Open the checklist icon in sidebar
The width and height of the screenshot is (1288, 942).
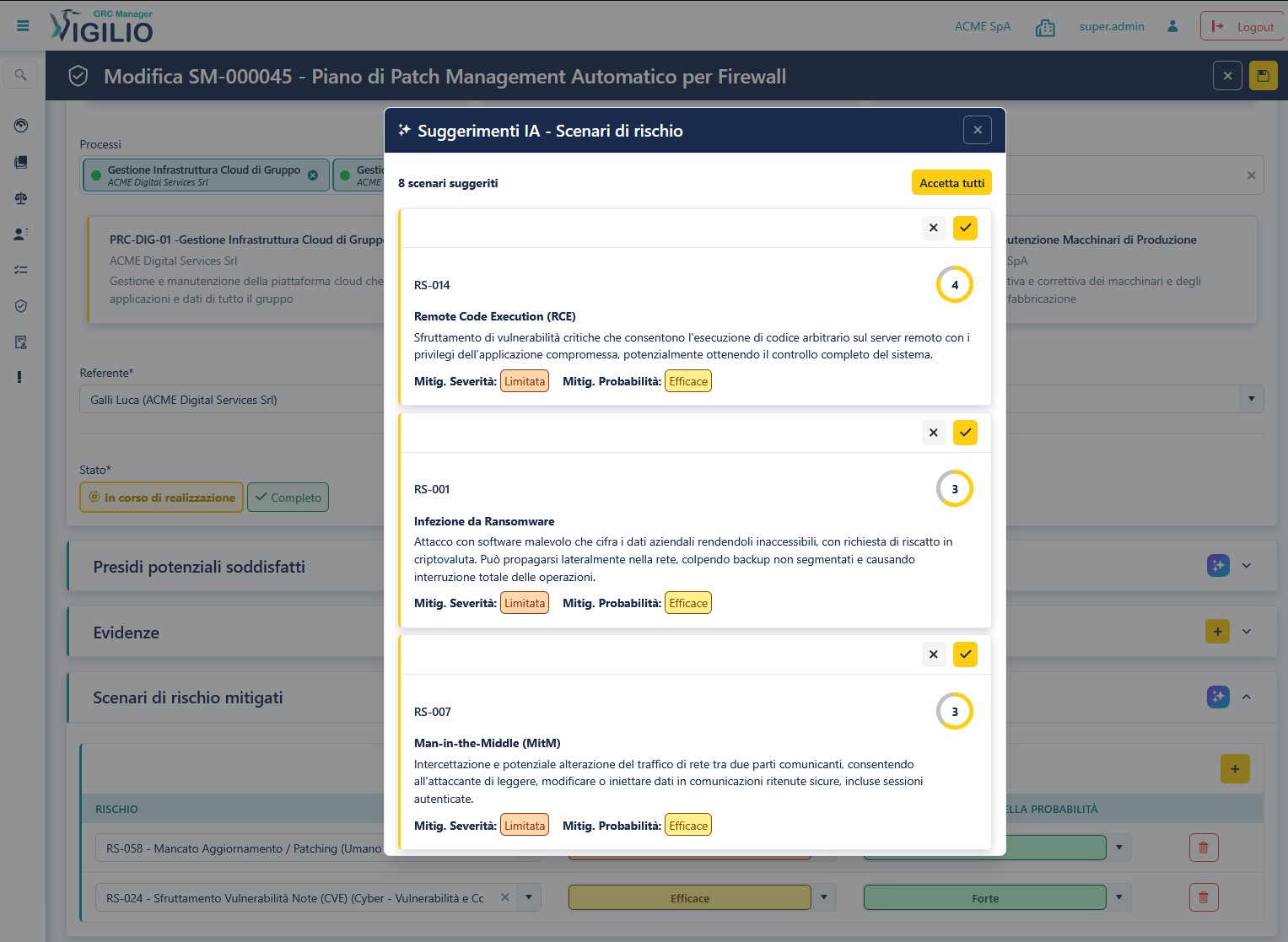coord(21,270)
